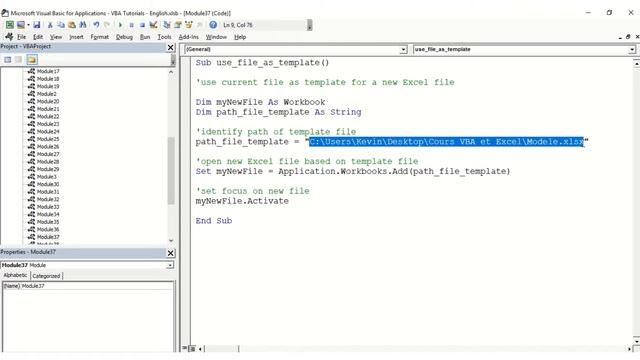This screenshot has height=360, width=640.
Task: Open the Insert menu
Action: click(x=76, y=37)
